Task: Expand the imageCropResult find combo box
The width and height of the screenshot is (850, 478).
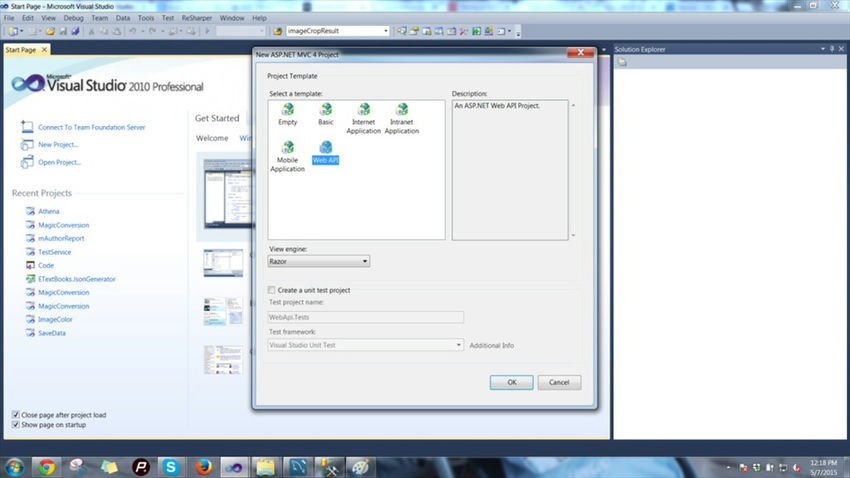Action: tap(385, 31)
